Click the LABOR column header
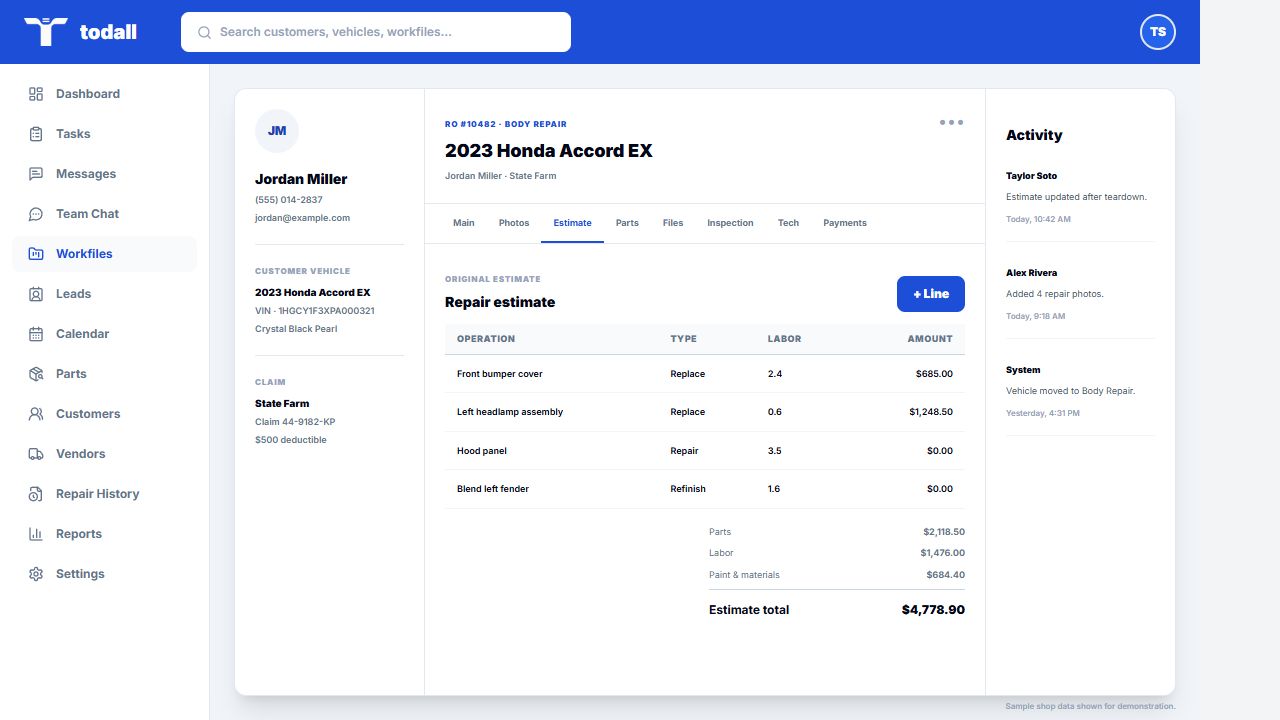Screen dimensions: 1280x720 [x=785, y=339]
